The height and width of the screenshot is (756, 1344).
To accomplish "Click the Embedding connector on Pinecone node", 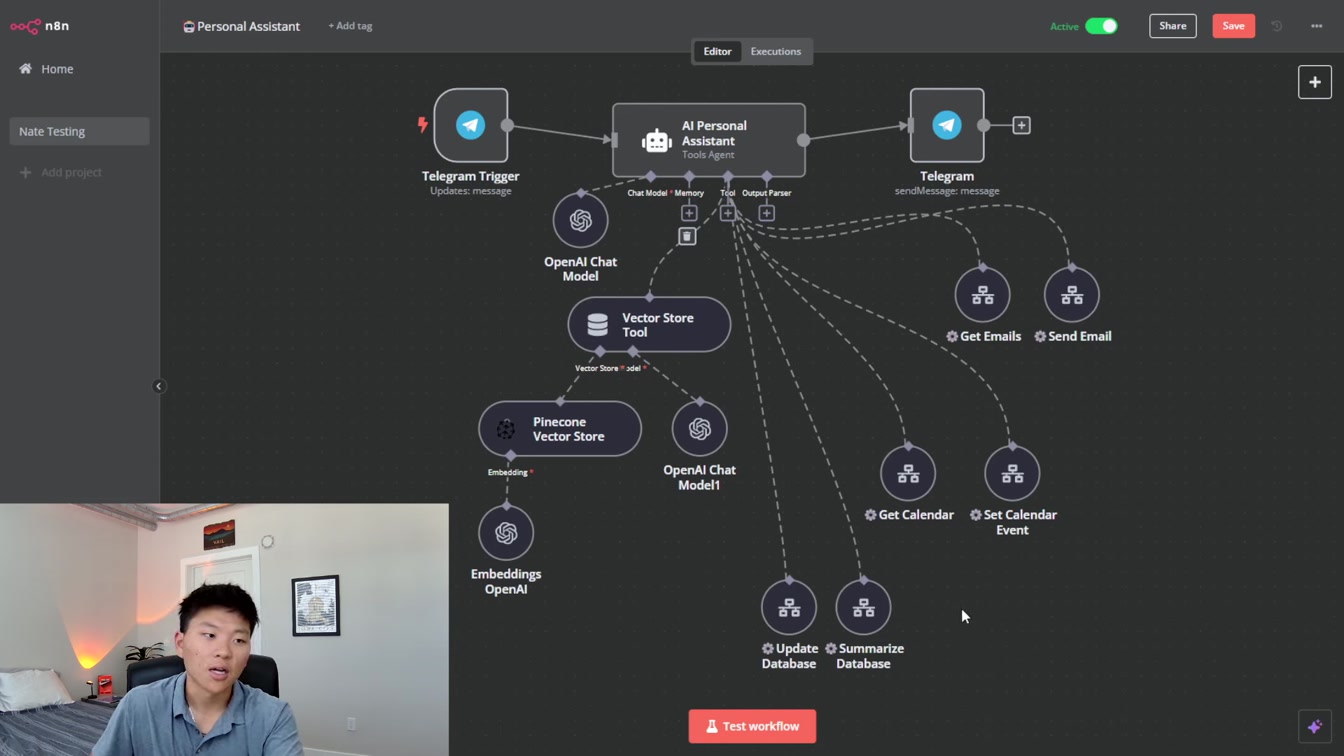I will tap(511, 456).
